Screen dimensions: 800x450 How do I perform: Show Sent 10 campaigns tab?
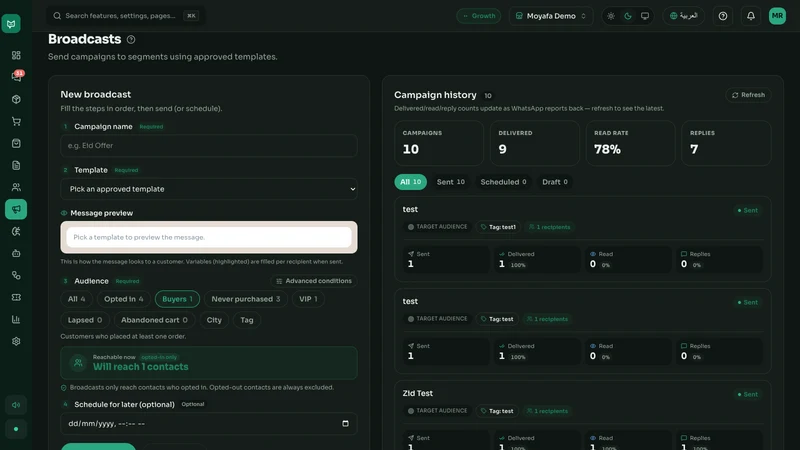coord(451,182)
